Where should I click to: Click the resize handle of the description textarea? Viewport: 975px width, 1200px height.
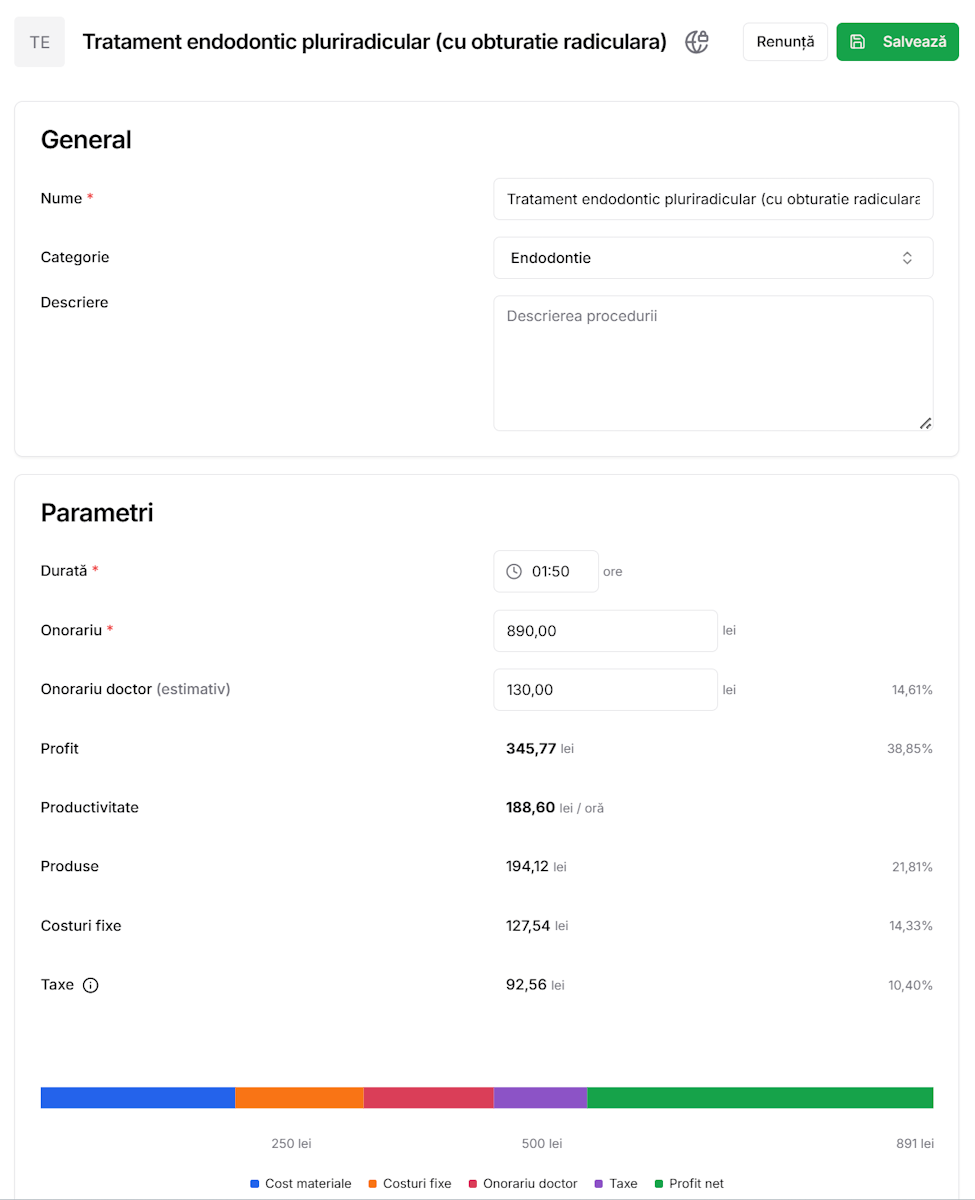pos(926,423)
